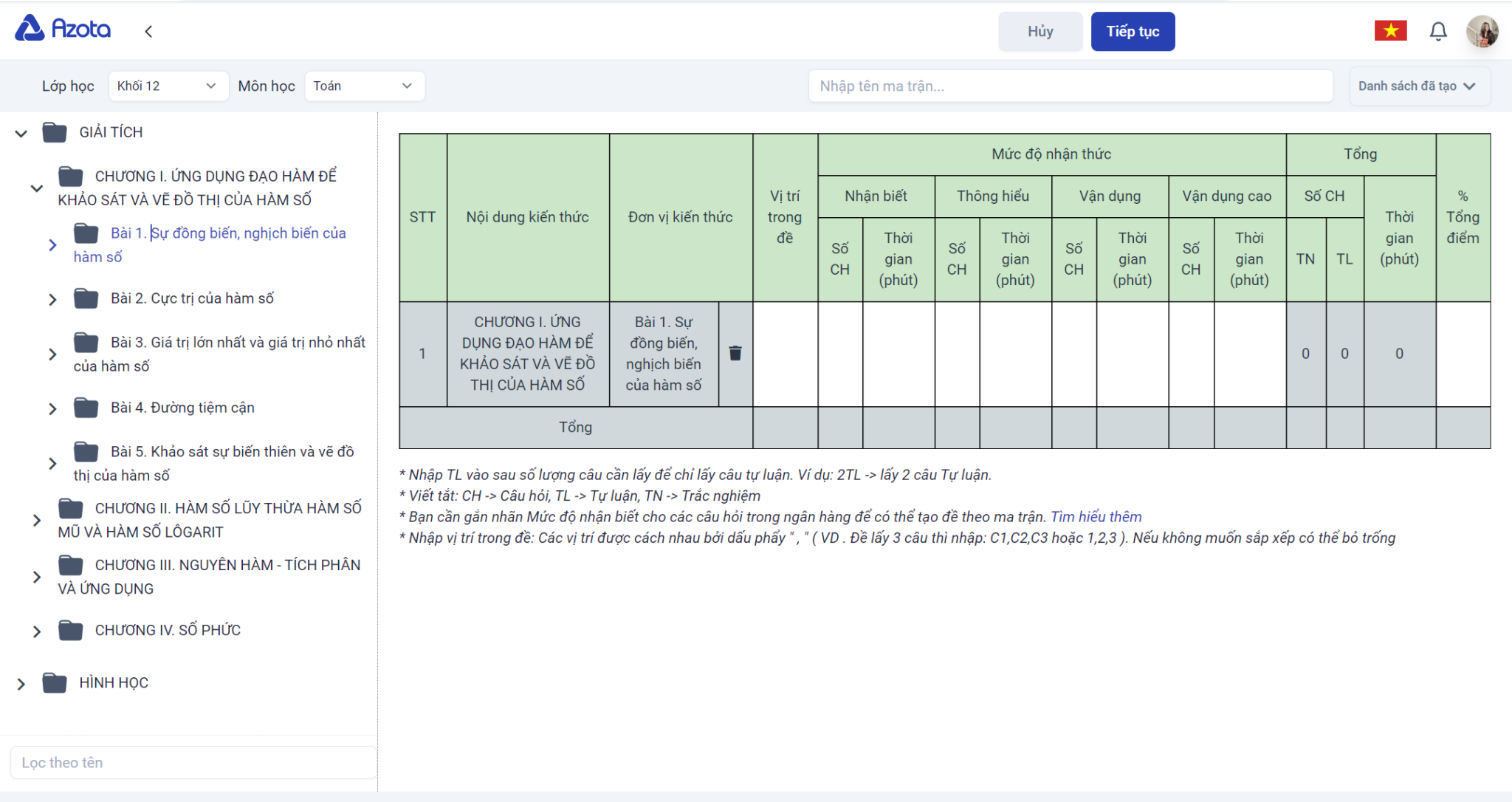1512x802 pixels.
Task: Collapse the GIẢI TÍCH tree node
Action: coord(21,134)
